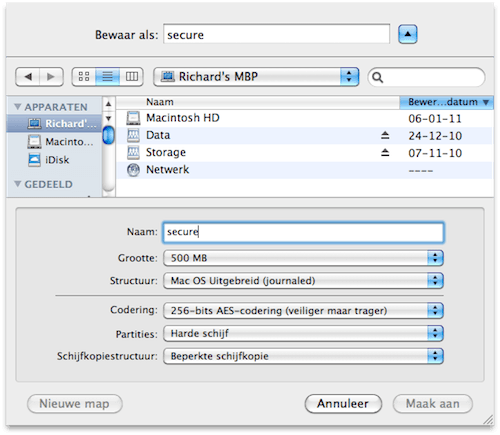
Task: Switch to icon view mode
Action: pyautogui.click(x=84, y=77)
